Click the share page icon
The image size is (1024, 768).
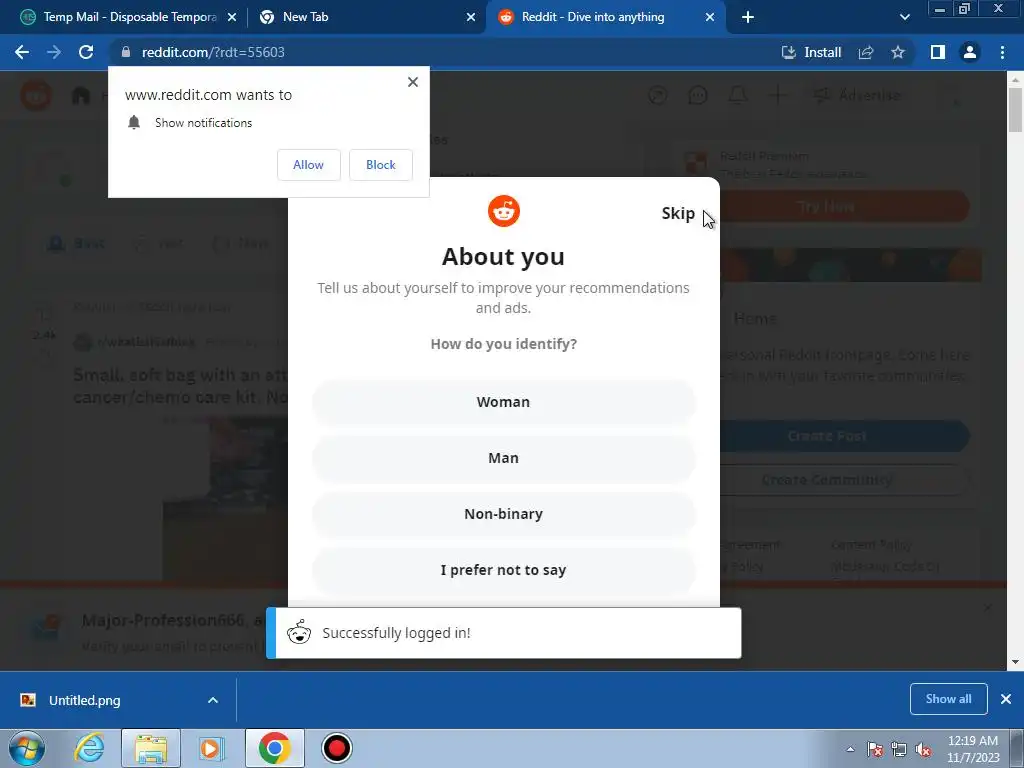(866, 52)
